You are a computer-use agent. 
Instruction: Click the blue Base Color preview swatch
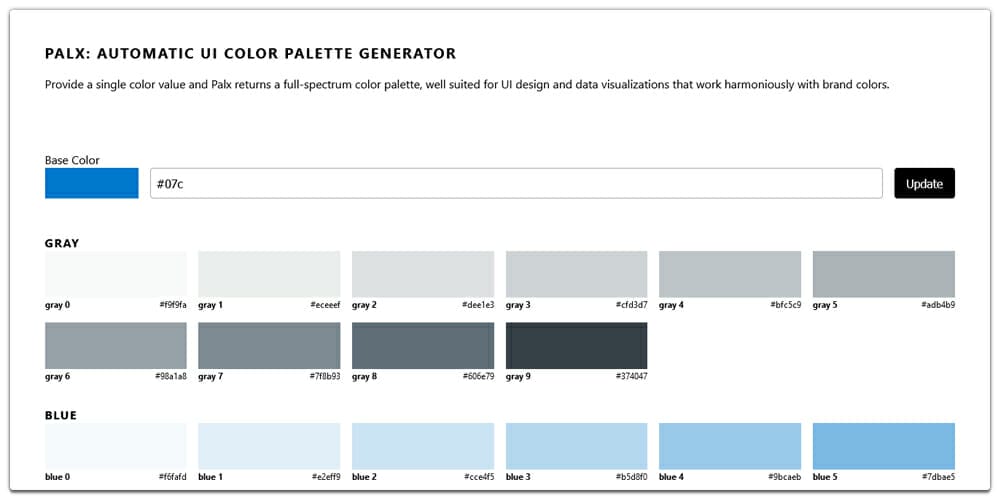click(x=92, y=184)
